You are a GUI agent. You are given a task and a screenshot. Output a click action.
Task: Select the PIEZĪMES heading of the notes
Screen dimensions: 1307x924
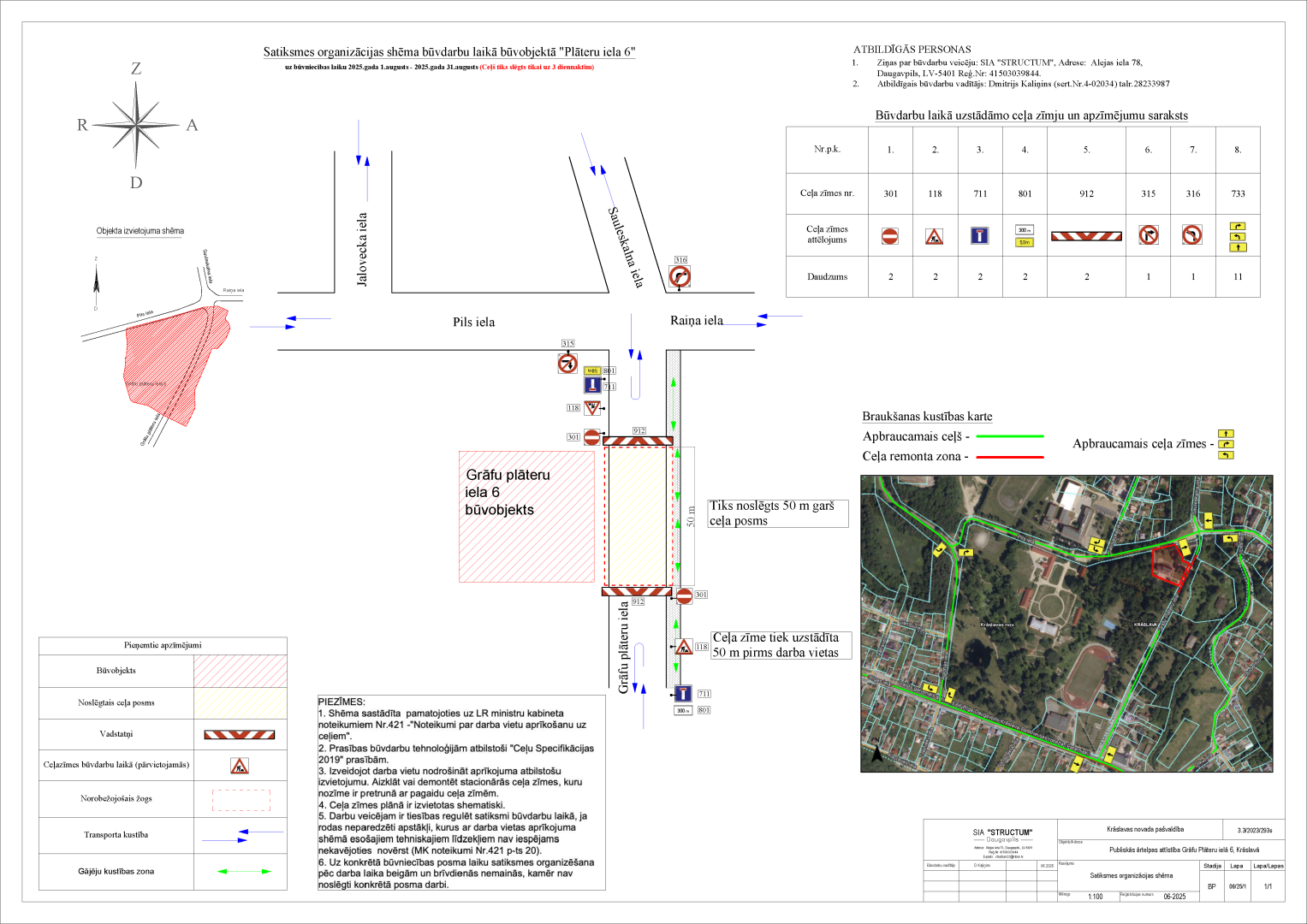point(342,702)
